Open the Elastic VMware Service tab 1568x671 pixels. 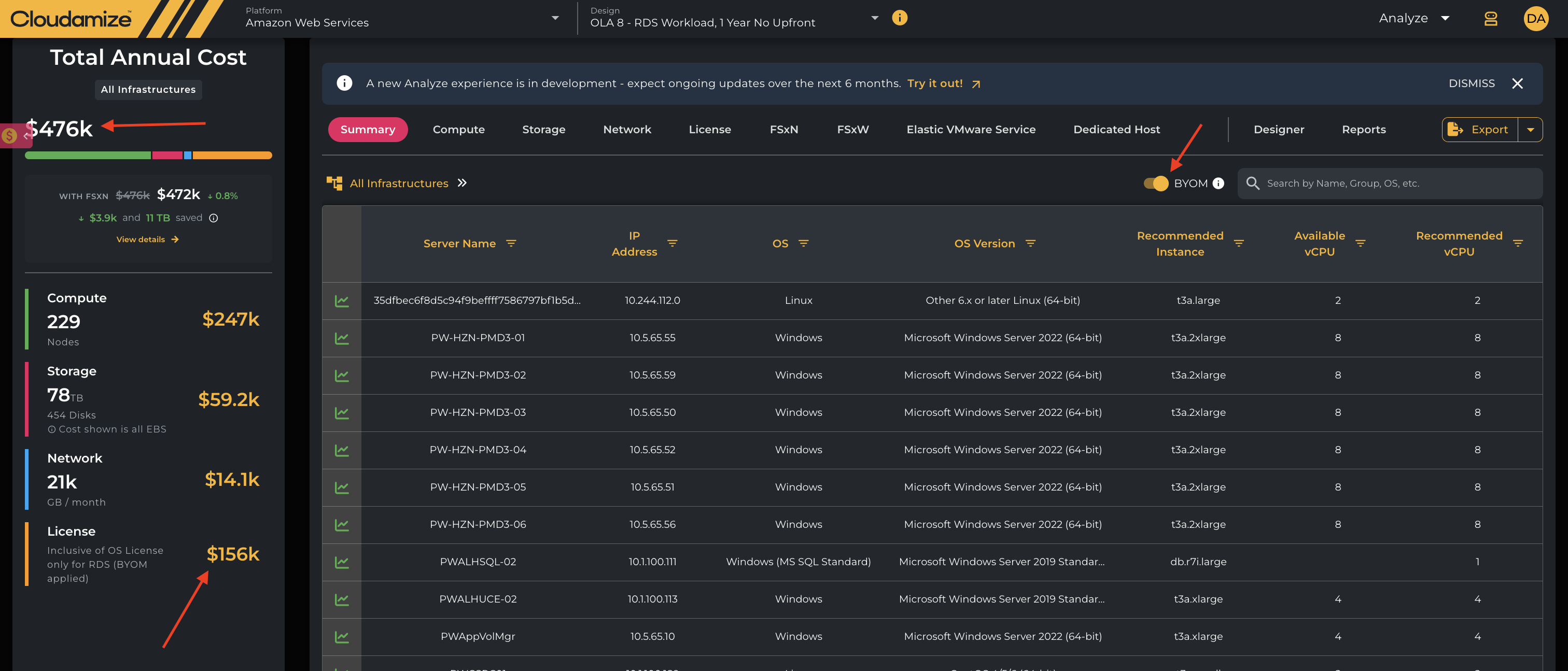pos(971,130)
